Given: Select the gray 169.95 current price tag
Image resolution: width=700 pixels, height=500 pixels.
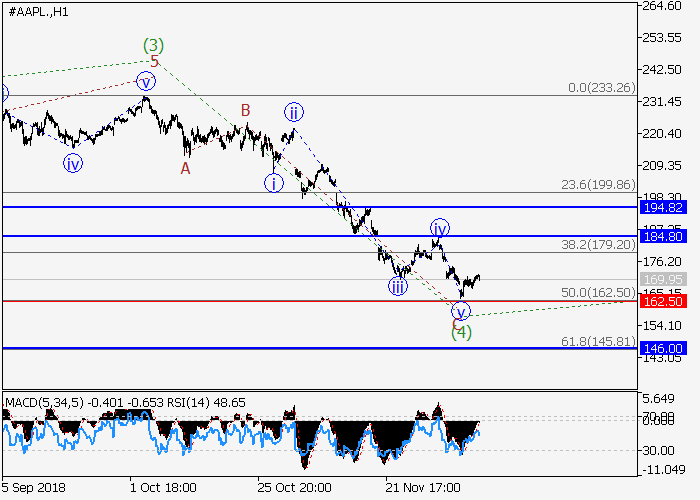Looking at the screenshot, I should [x=660, y=280].
